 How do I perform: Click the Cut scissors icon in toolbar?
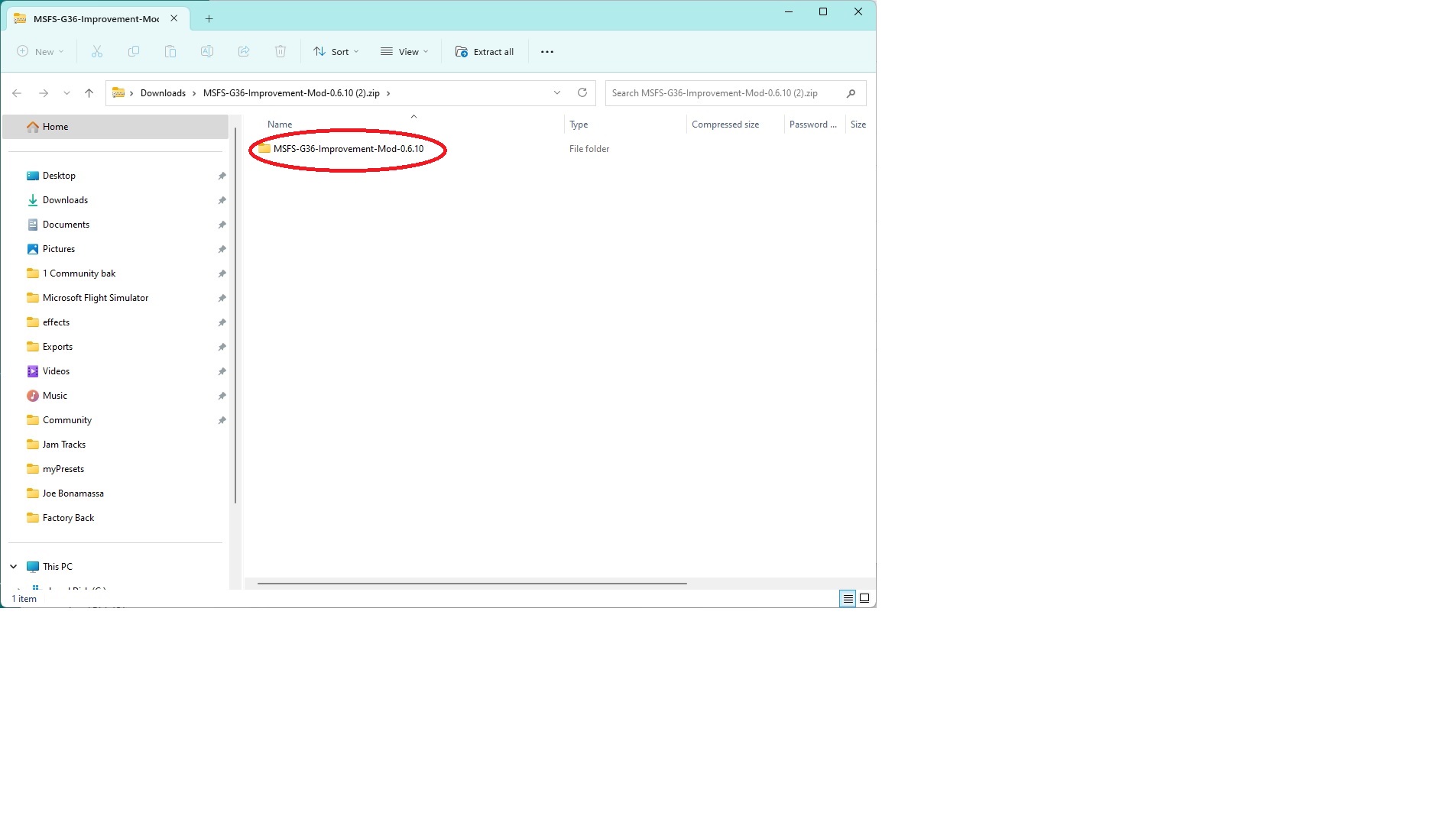[x=97, y=52]
